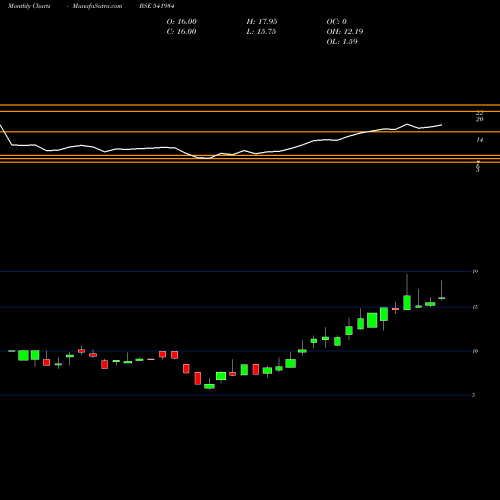Click the 'MunafaSutra.com' site label
Viewport: 500px width, 500px height.
(97, 6)
